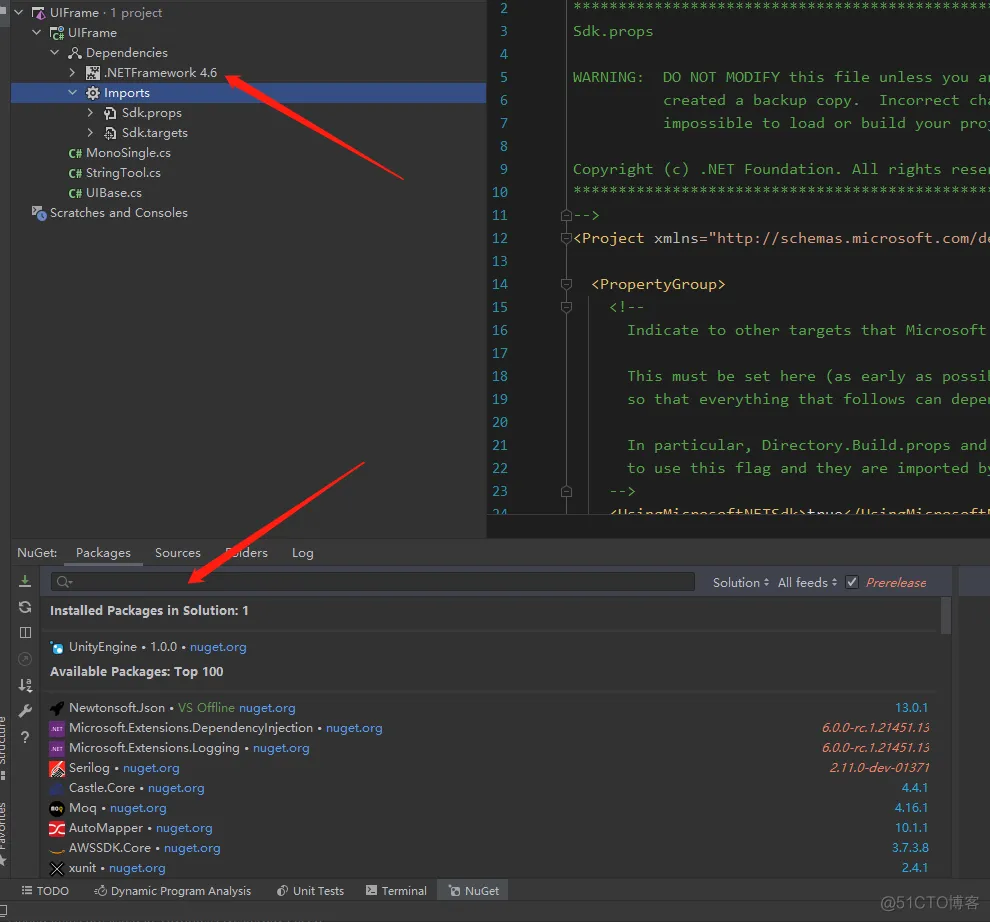
Task: Collapse the UIFrame project node
Action: coord(37,32)
